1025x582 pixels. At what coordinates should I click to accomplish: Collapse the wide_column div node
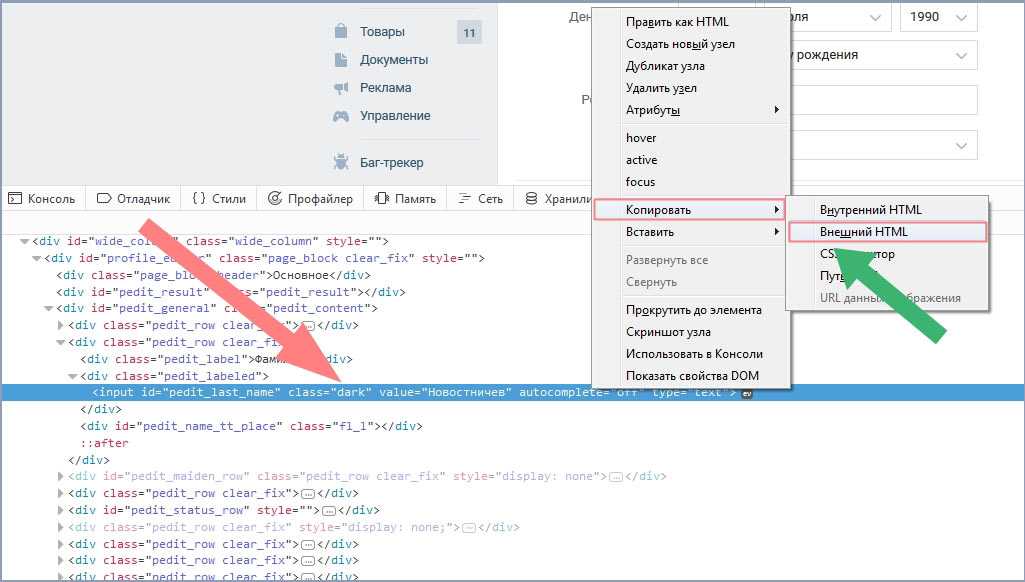click(x=24, y=242)
